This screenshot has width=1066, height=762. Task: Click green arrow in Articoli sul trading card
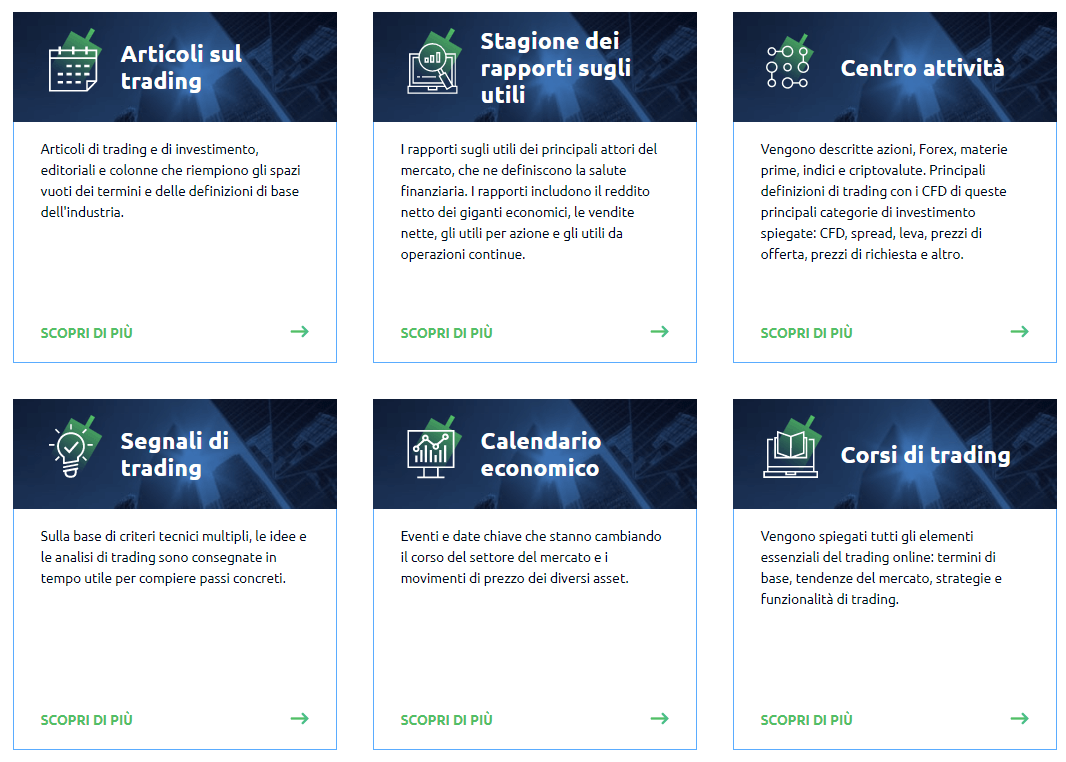[300, 332]
